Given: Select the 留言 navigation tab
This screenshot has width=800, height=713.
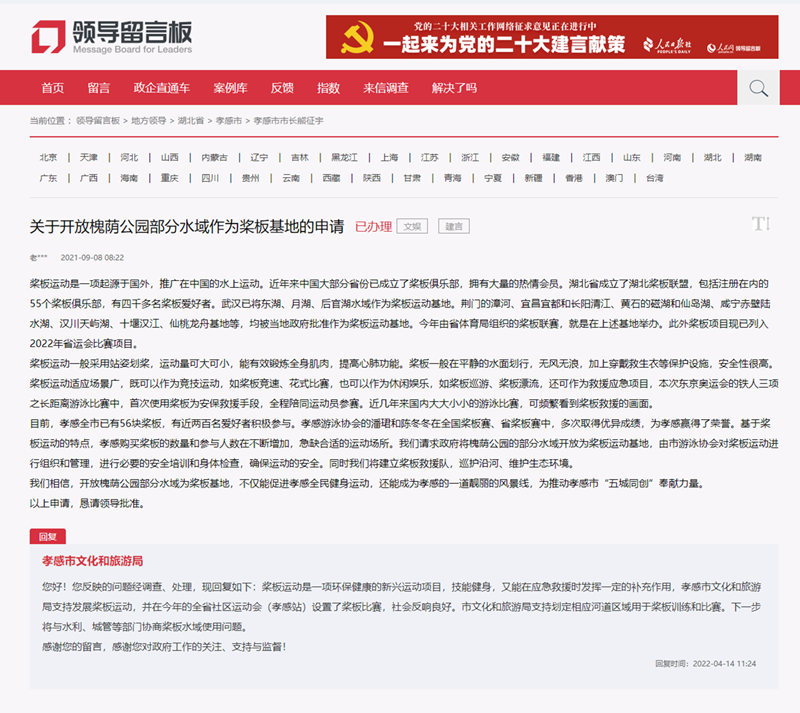Looking at the screenshot, I should (98, 88).
